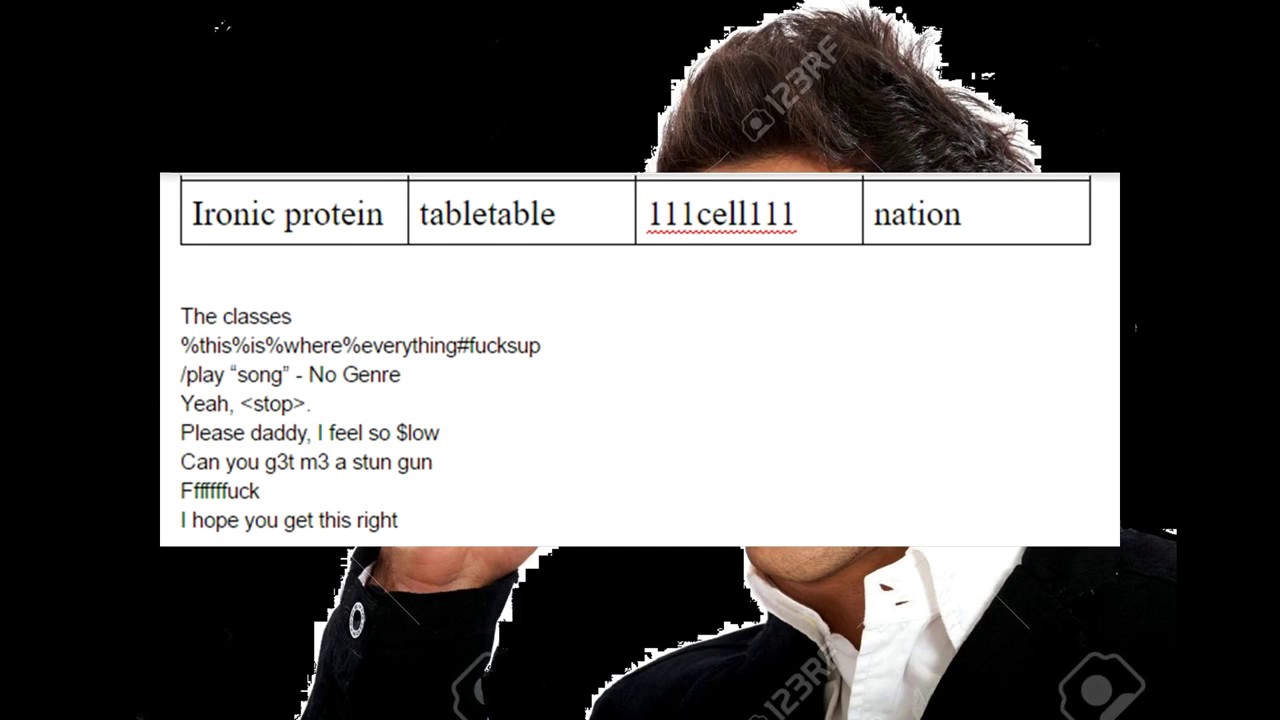The height and width of the screenshot is (720, 1280).
Task: Click the "Ironic protein" table cell
Action: point(294,212)
